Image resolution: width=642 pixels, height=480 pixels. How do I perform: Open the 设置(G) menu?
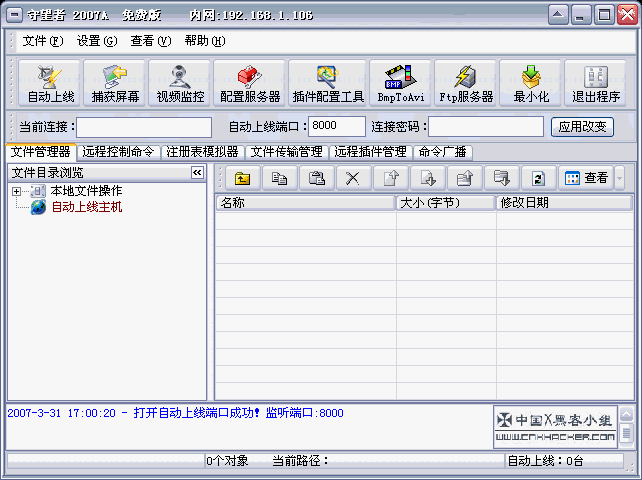(96, 41)
